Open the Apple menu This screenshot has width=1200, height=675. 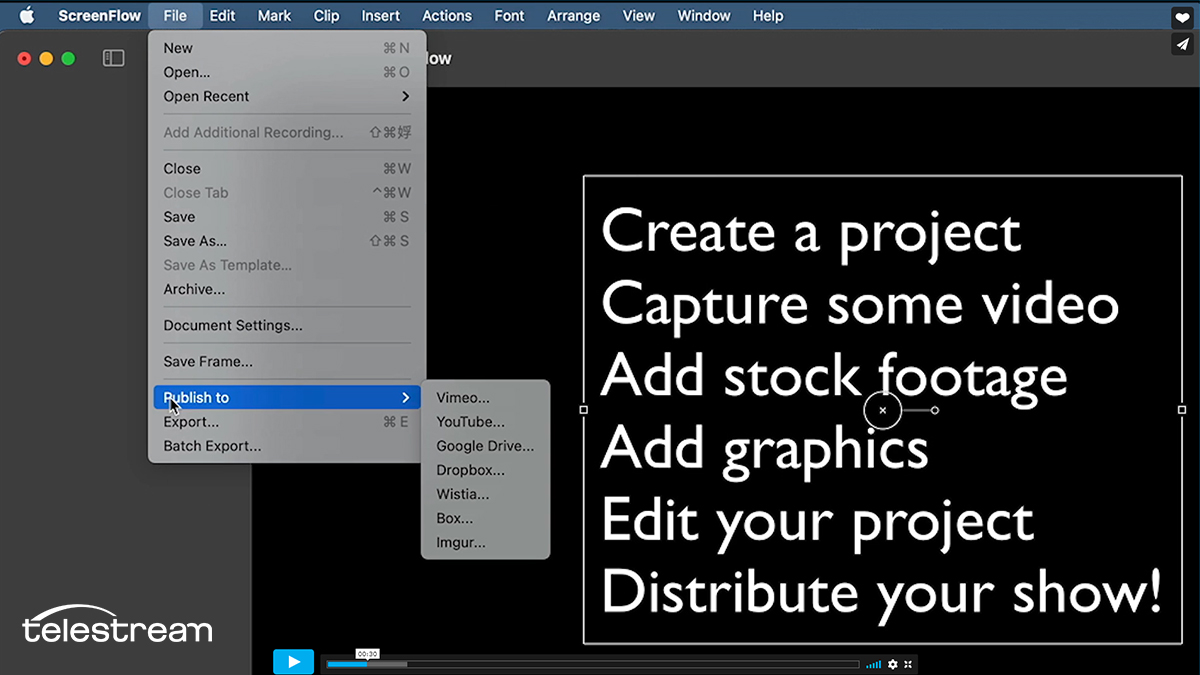point(27,15)
